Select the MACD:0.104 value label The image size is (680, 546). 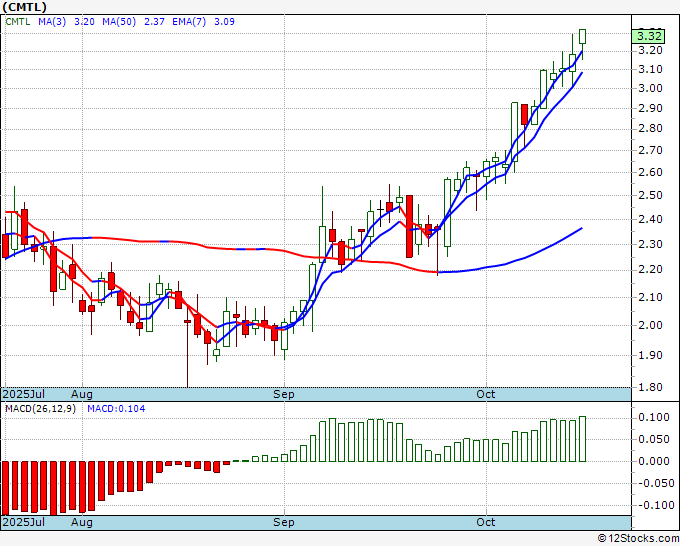[x=116, y=409]
